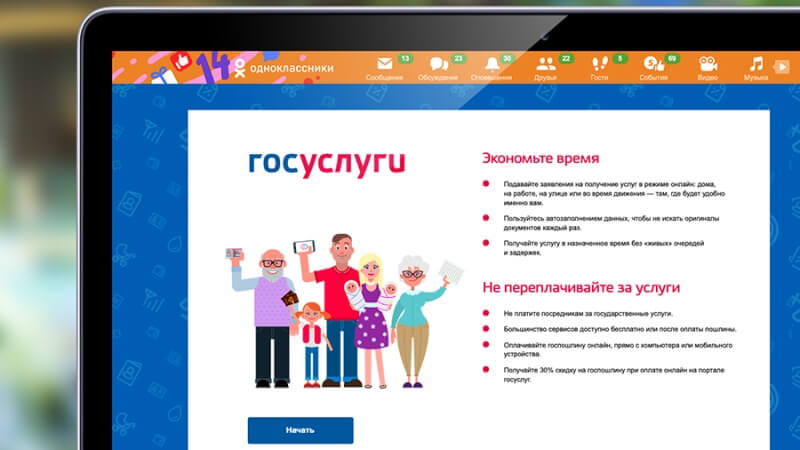Screen dimensions: 800x450
Task: Click the Гости label text
Action: pyautogui.click(x=599, y=78)
